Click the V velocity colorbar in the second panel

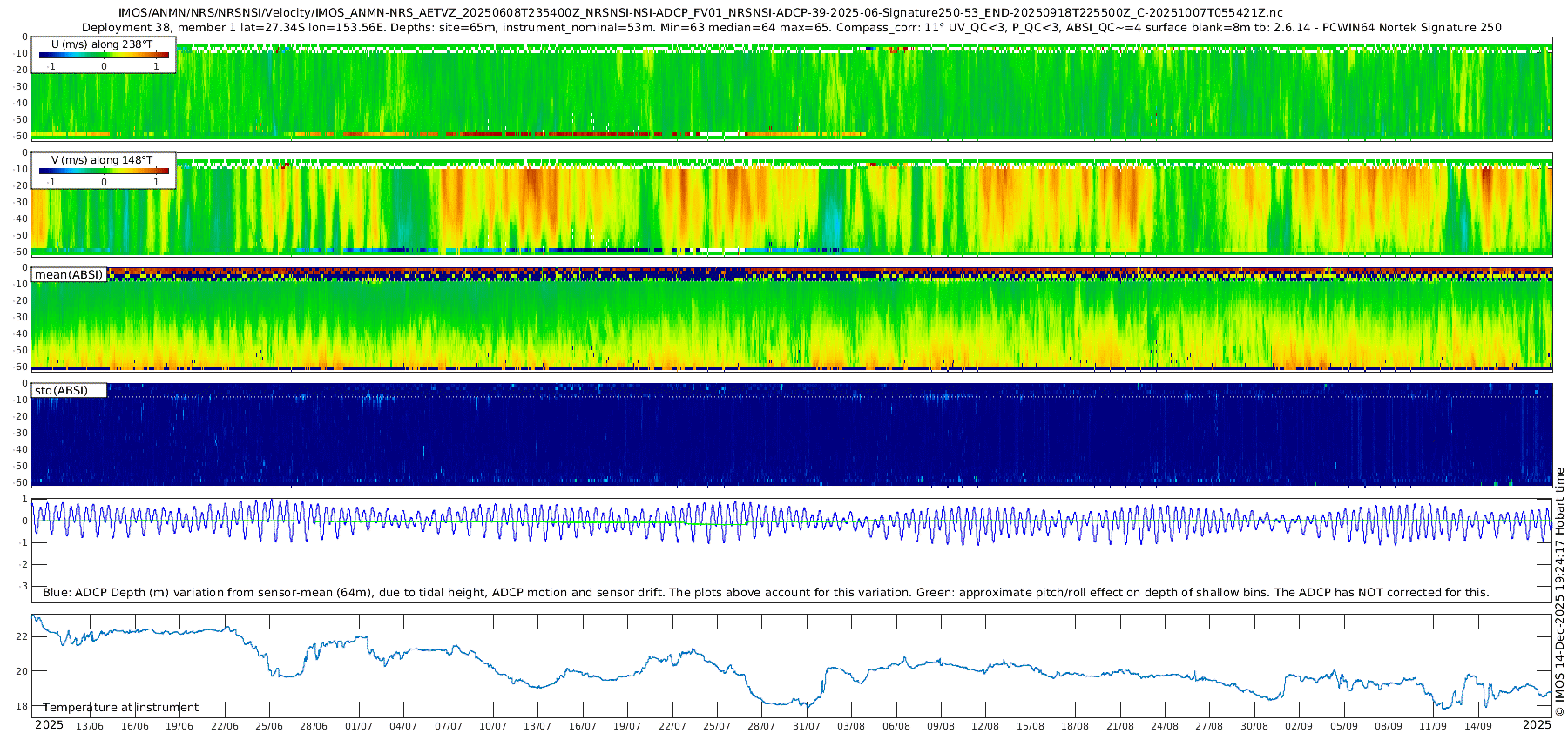click(104, 172)
